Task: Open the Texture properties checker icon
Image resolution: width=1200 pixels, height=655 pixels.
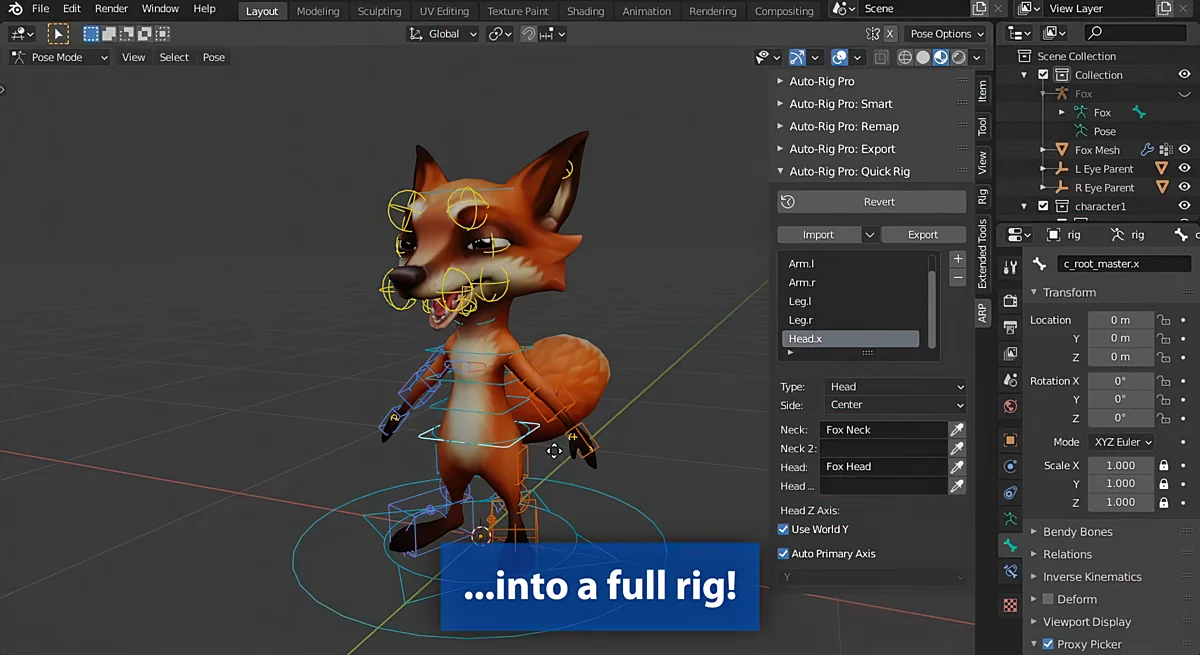Action: (x=1010, y=605)
